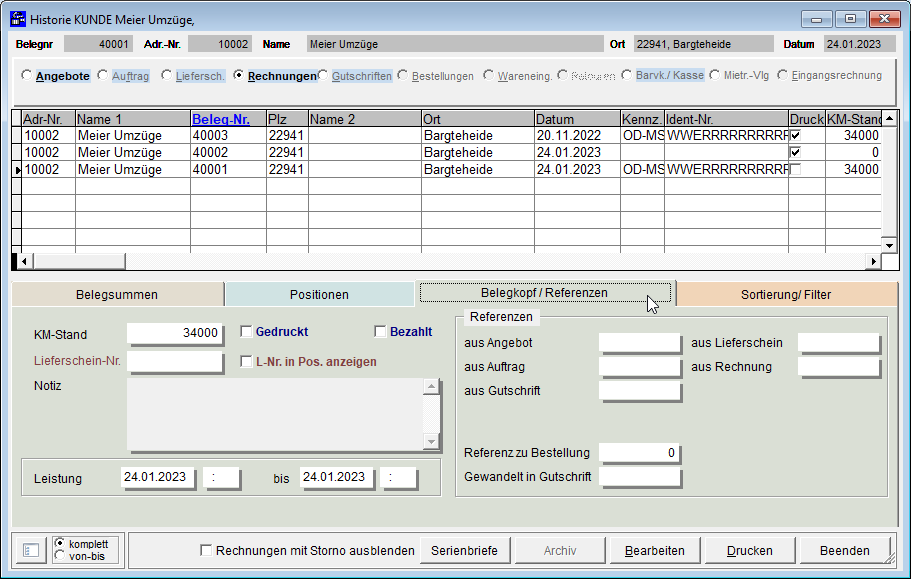Click the Referenz zu Bestellung field
Image resolution: width=911 pixels, height=579 pixels.
640,452
